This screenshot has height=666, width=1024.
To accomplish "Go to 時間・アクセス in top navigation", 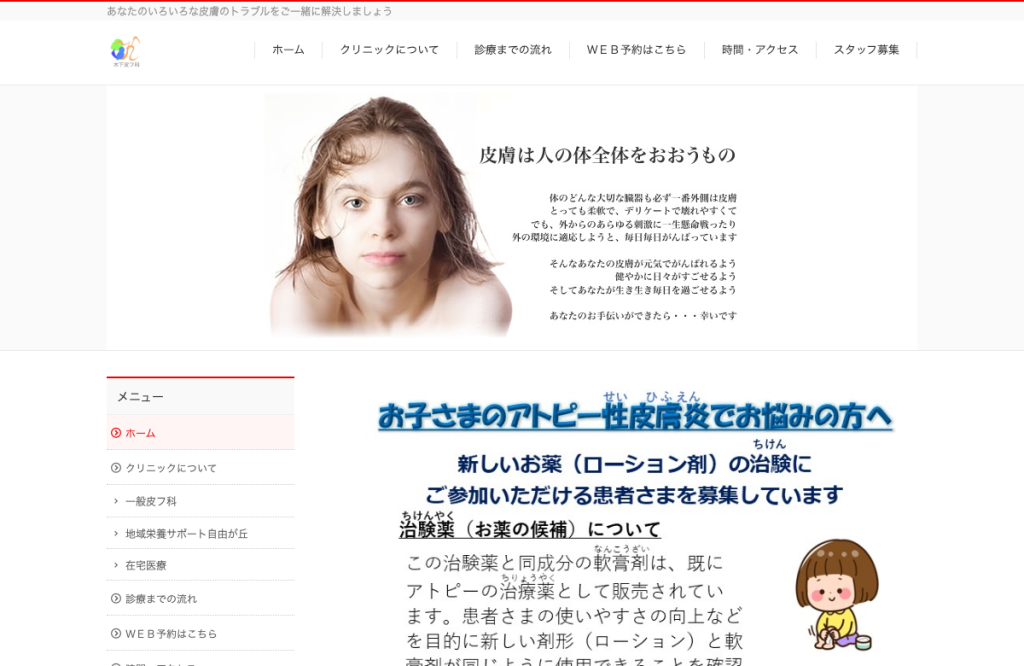I will click(760, 50).
